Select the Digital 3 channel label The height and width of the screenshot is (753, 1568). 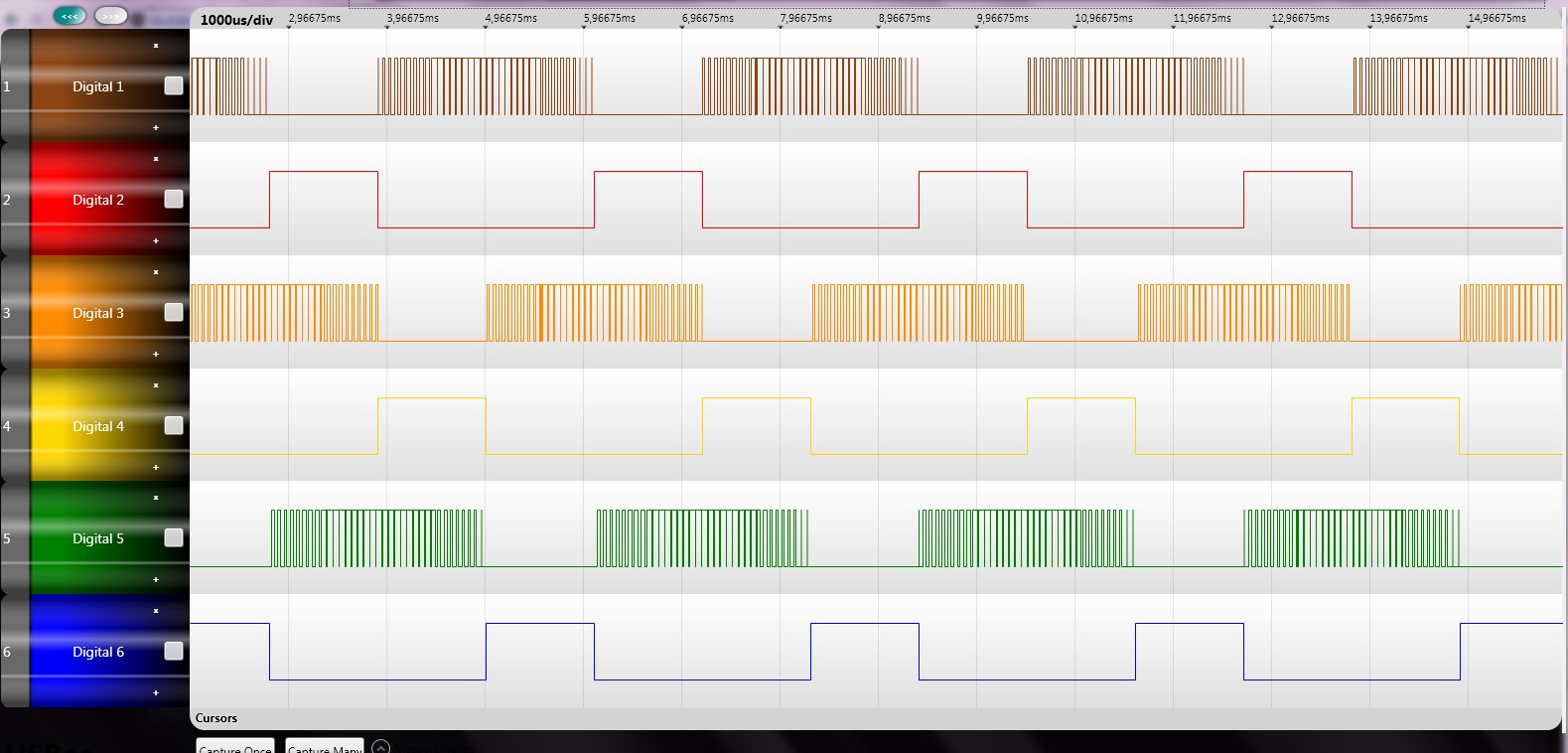tap(98, 313)
